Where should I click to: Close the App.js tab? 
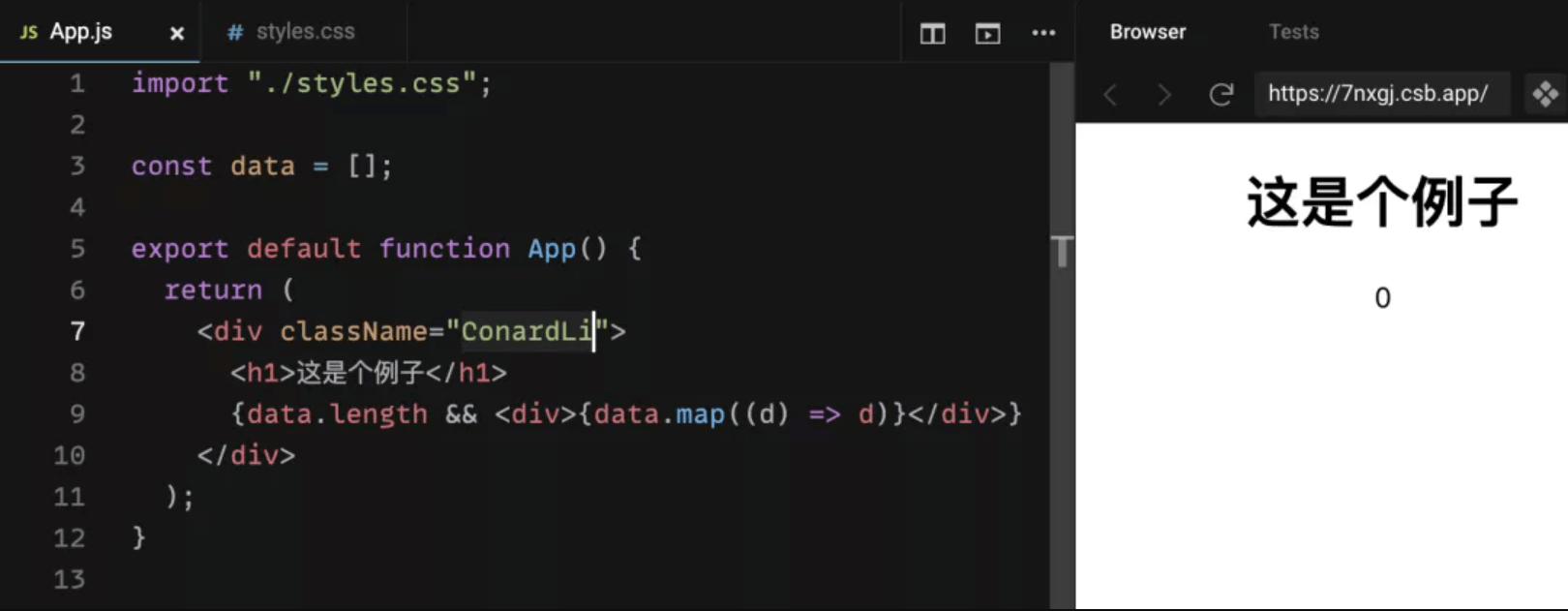[x=177, y=34]
